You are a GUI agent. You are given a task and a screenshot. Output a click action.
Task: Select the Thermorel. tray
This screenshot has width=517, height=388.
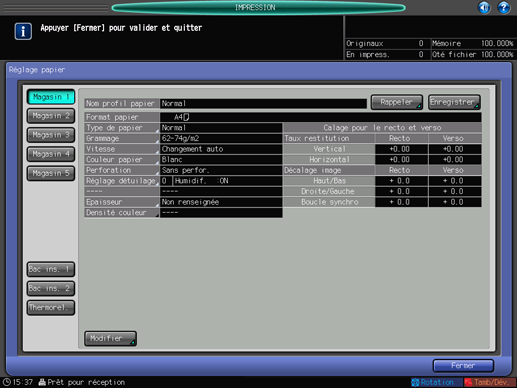pos(51,307)
